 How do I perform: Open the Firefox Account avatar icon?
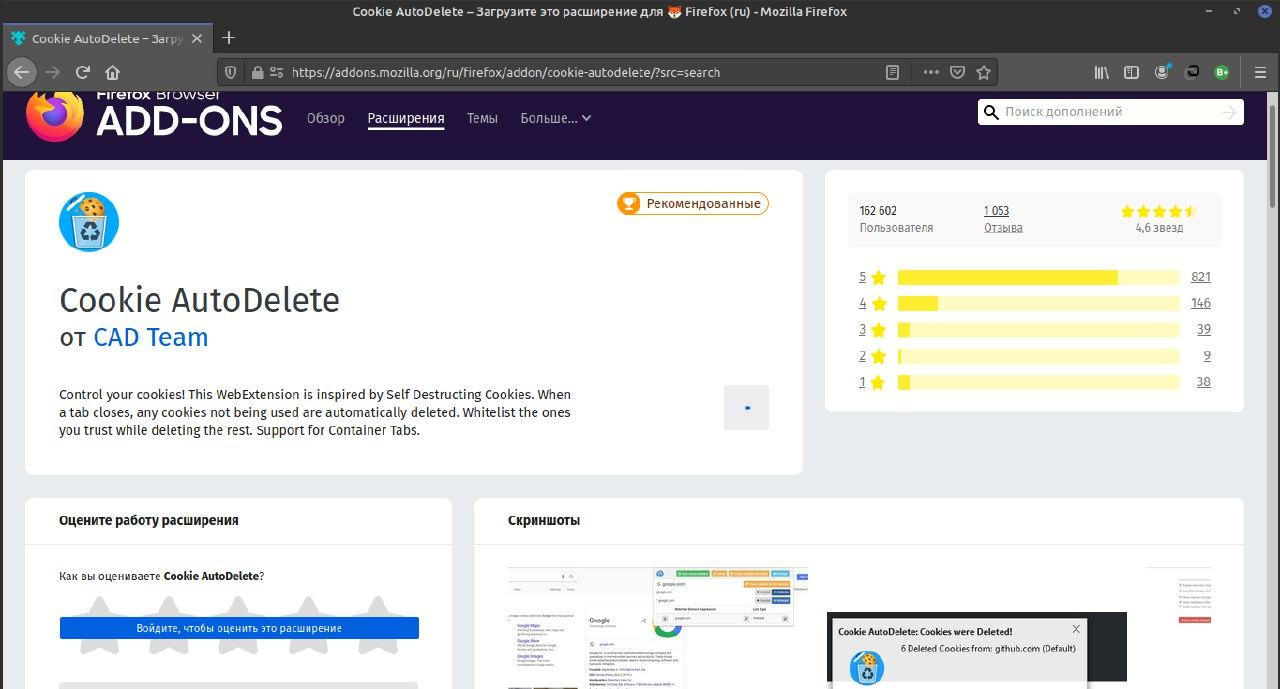1162,72
